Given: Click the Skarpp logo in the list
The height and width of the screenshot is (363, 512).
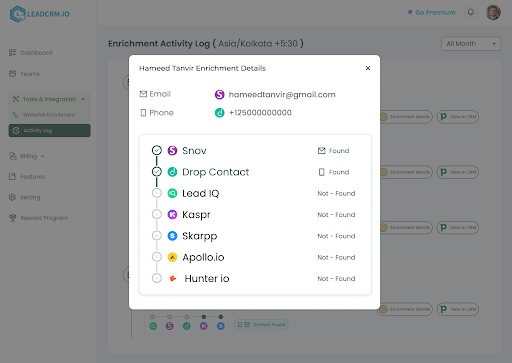Looking at the screenshot, I should pos(172,236).
